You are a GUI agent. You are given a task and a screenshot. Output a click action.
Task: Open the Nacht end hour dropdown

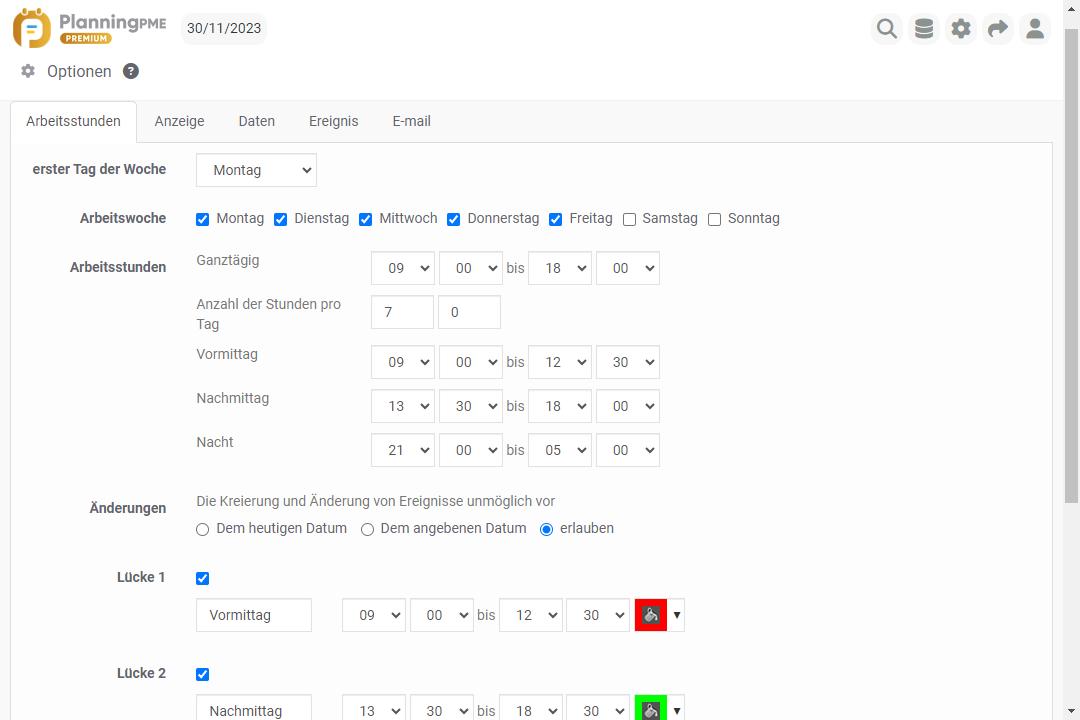559,450
